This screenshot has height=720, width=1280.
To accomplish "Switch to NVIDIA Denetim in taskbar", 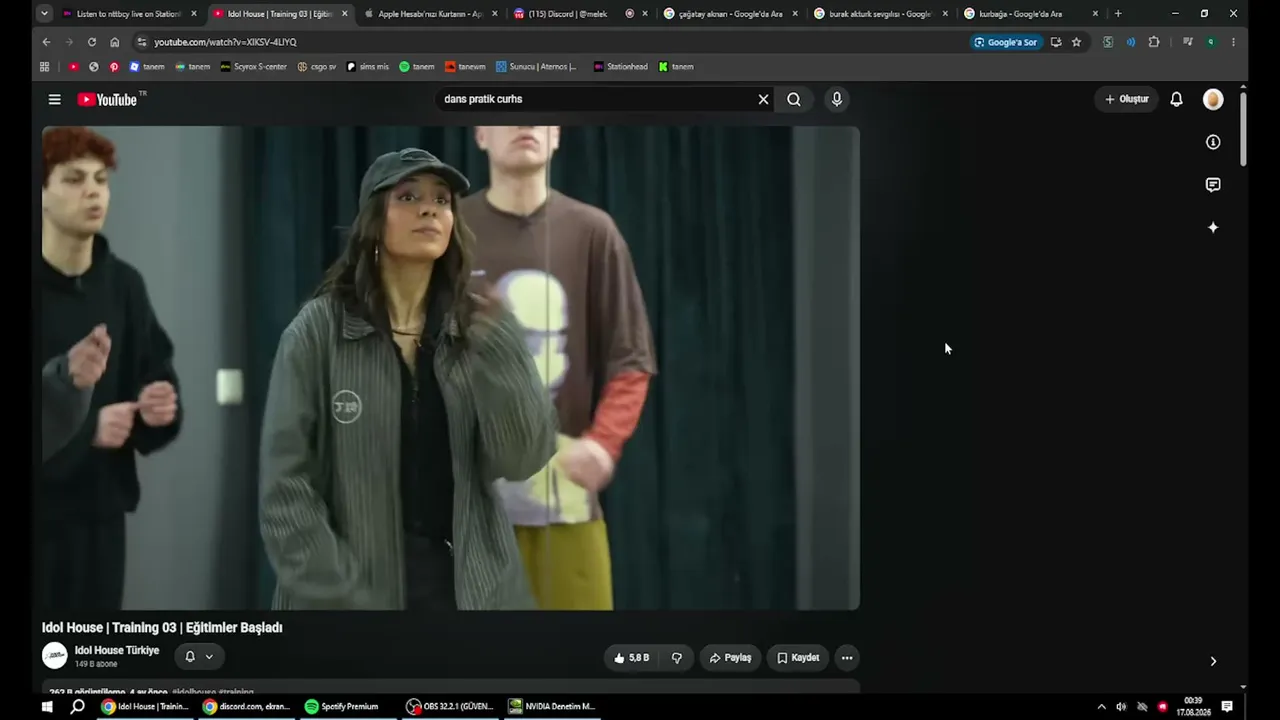I will point(551,706).
